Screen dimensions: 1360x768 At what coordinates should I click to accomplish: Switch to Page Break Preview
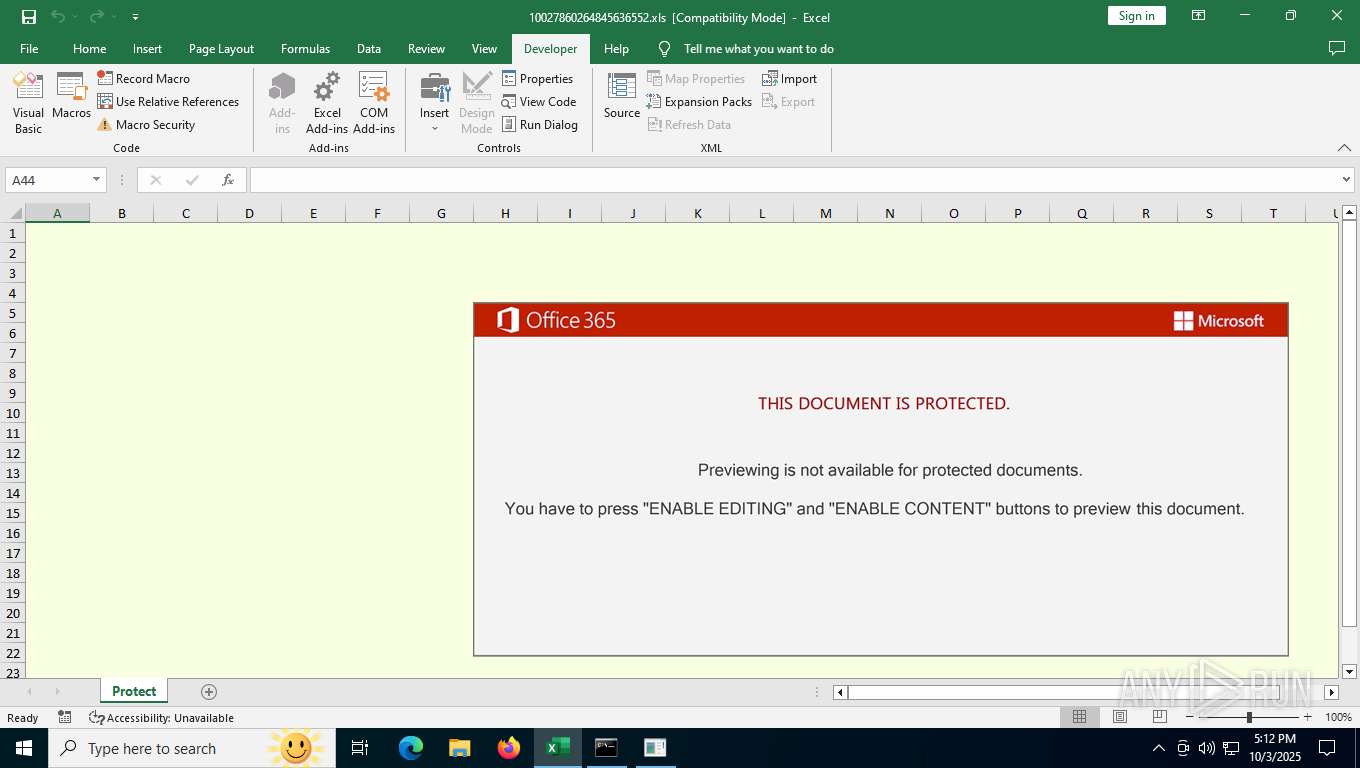pyautogui.click(x=1160, y=717)
